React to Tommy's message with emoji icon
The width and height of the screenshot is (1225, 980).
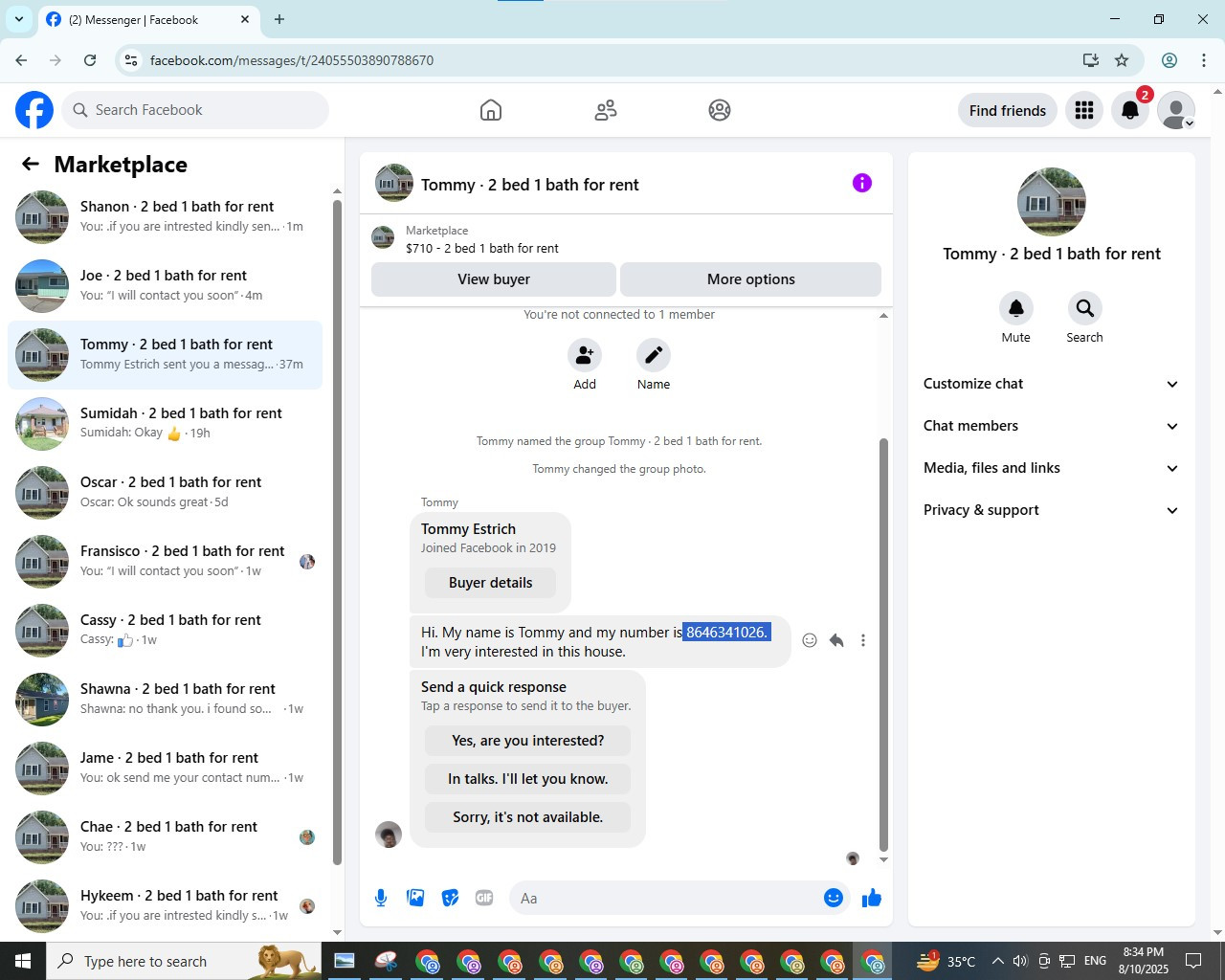[810, 640]
